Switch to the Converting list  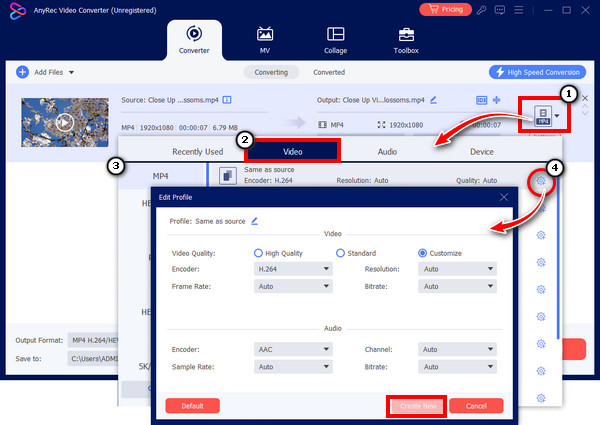[x=271, y=72]
